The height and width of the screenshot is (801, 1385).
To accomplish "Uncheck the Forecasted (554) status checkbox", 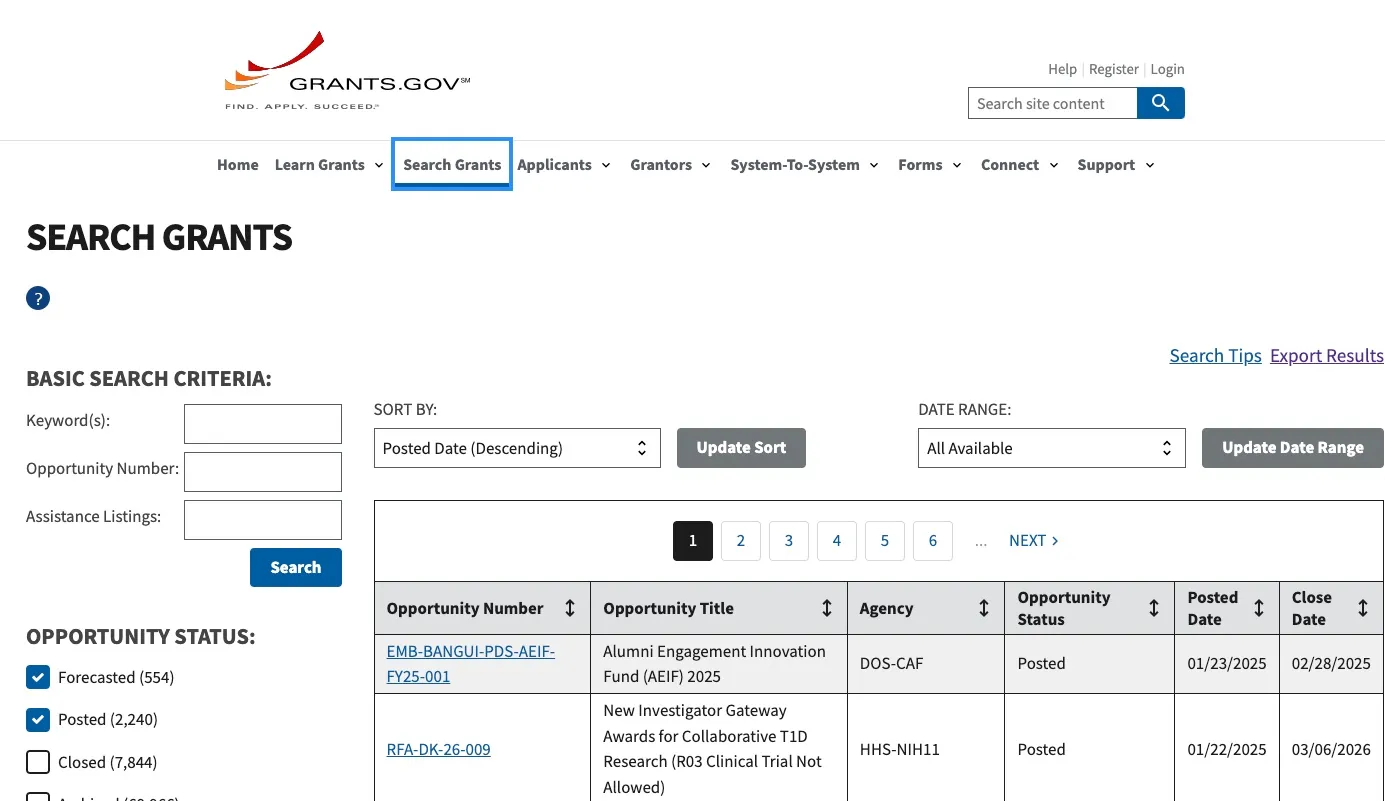I will click(x=38, y=677).
